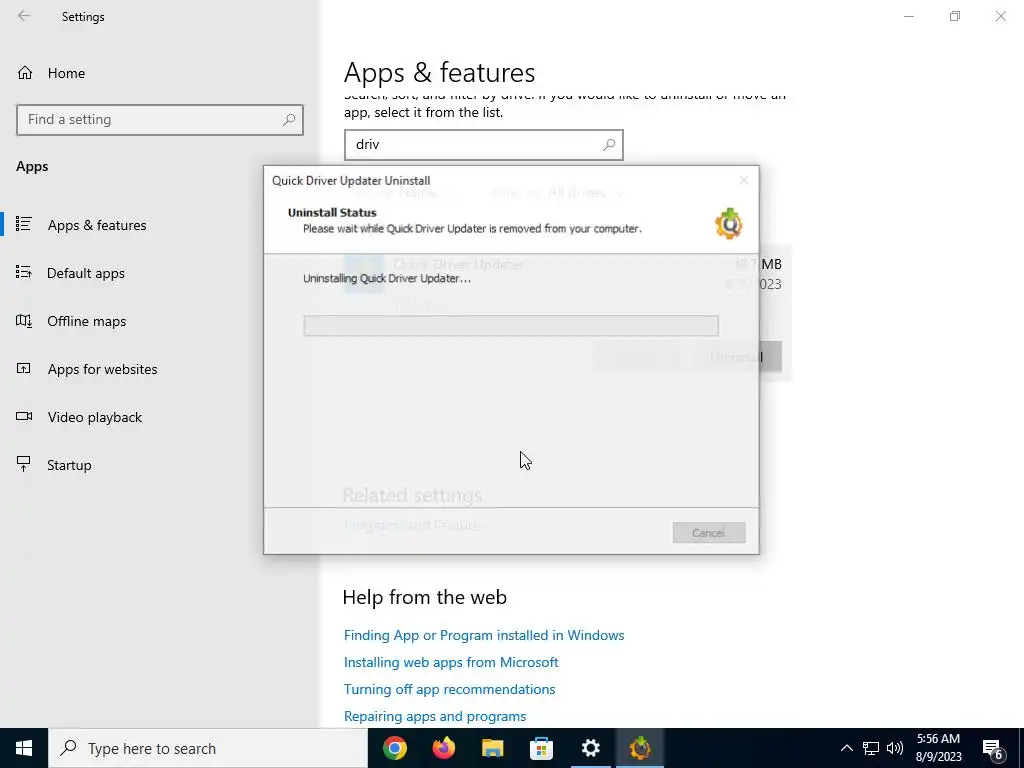Viewport: 1024px width, 768px height.
Task: Click the volume speaker icon in tray
Action: pyautogui.click(x=895, y=748)
